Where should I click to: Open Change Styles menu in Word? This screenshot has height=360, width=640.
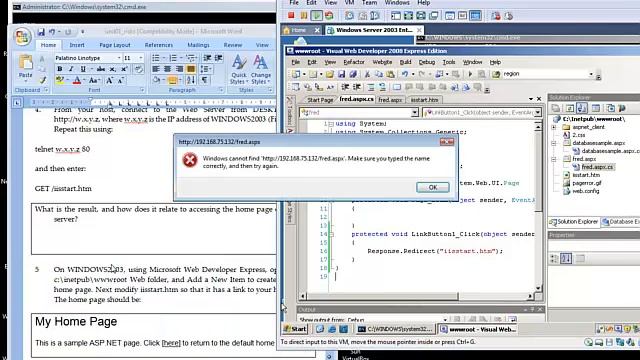[261, 69]
